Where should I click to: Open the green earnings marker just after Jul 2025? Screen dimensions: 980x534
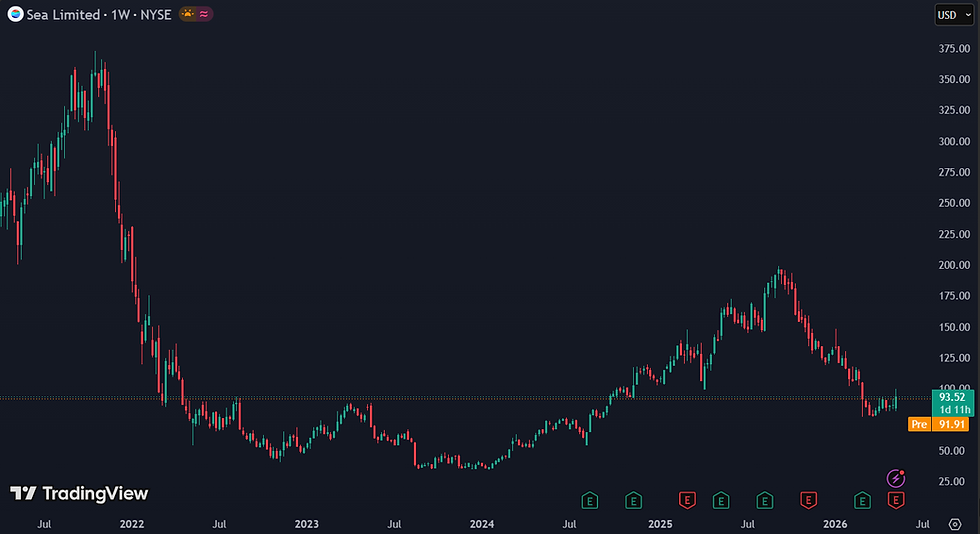[765, 500]
